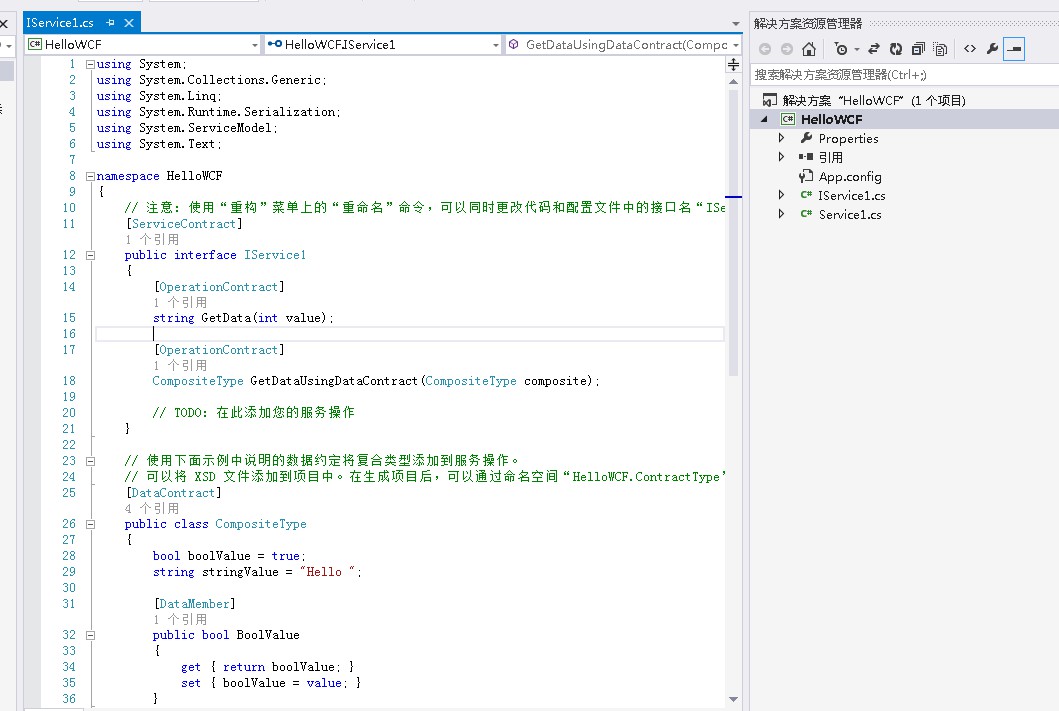Select the solution 'HelloWCF' root node
The width and height of the screenshot is (1059, 711).
(874, 101)
